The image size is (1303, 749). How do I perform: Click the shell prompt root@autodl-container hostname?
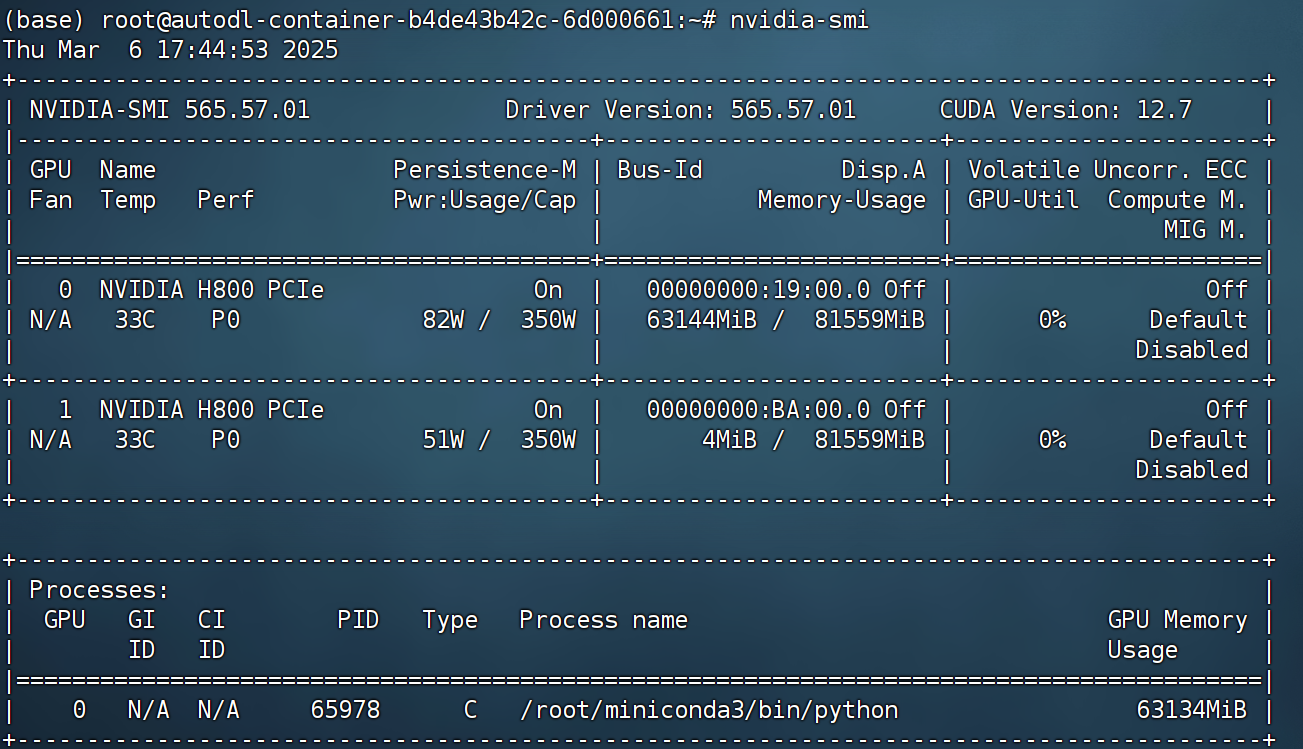tap(383, 20)
